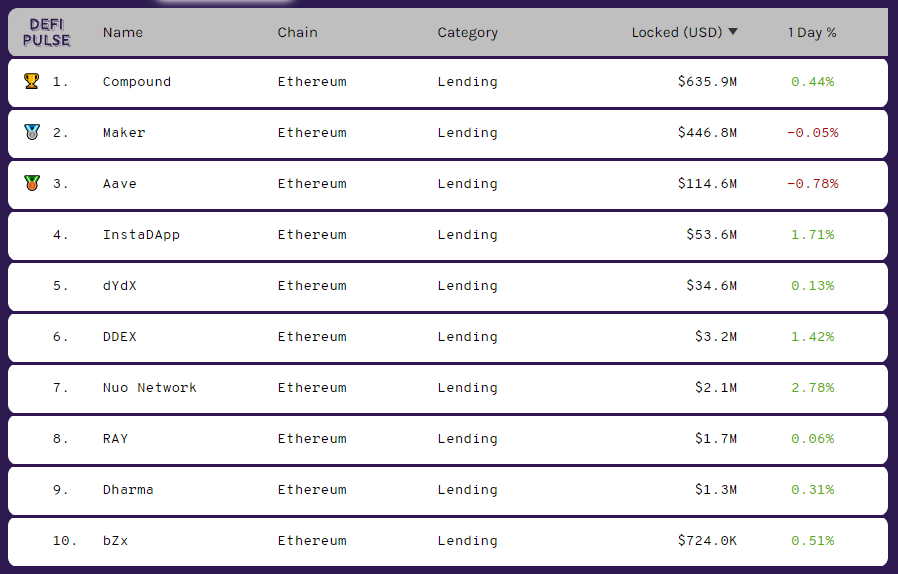Sort by the Category column header

pos(467,32)
